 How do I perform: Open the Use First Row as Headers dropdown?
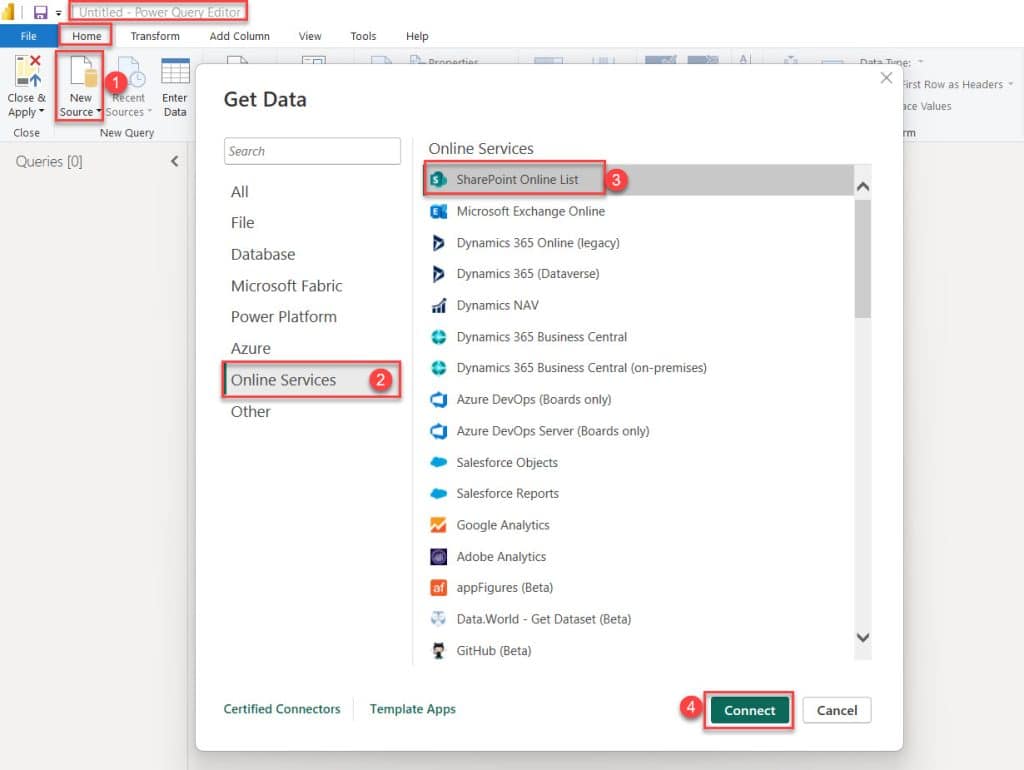pos(1010,84)
